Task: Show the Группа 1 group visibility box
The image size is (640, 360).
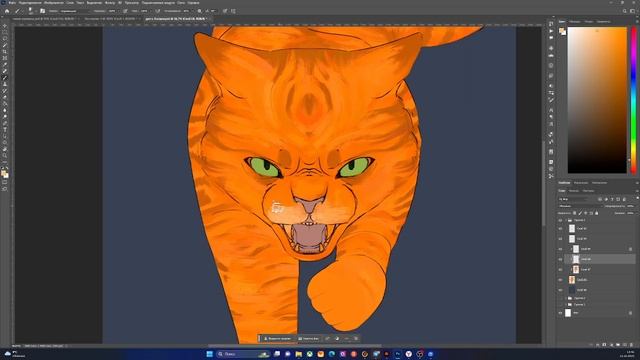Action: coord(560,304)
